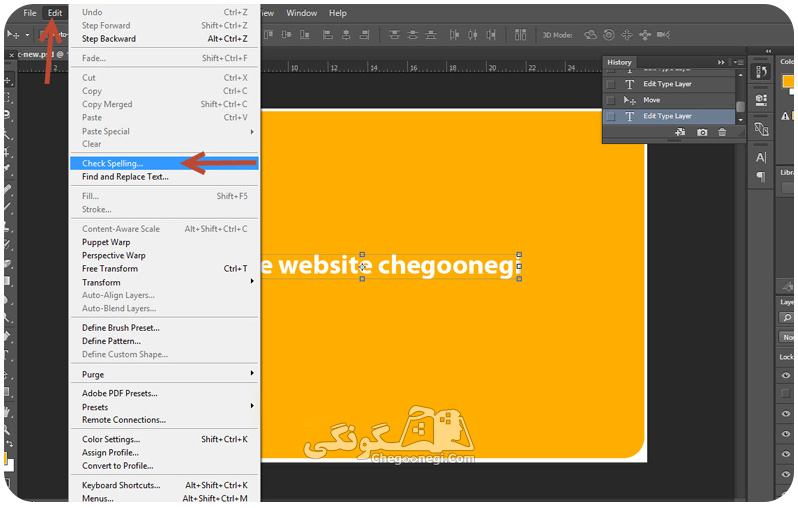The height and width of the screenshot is (508, 798).
Task: Click the align top edges icon
Action: tap(269, 35)
